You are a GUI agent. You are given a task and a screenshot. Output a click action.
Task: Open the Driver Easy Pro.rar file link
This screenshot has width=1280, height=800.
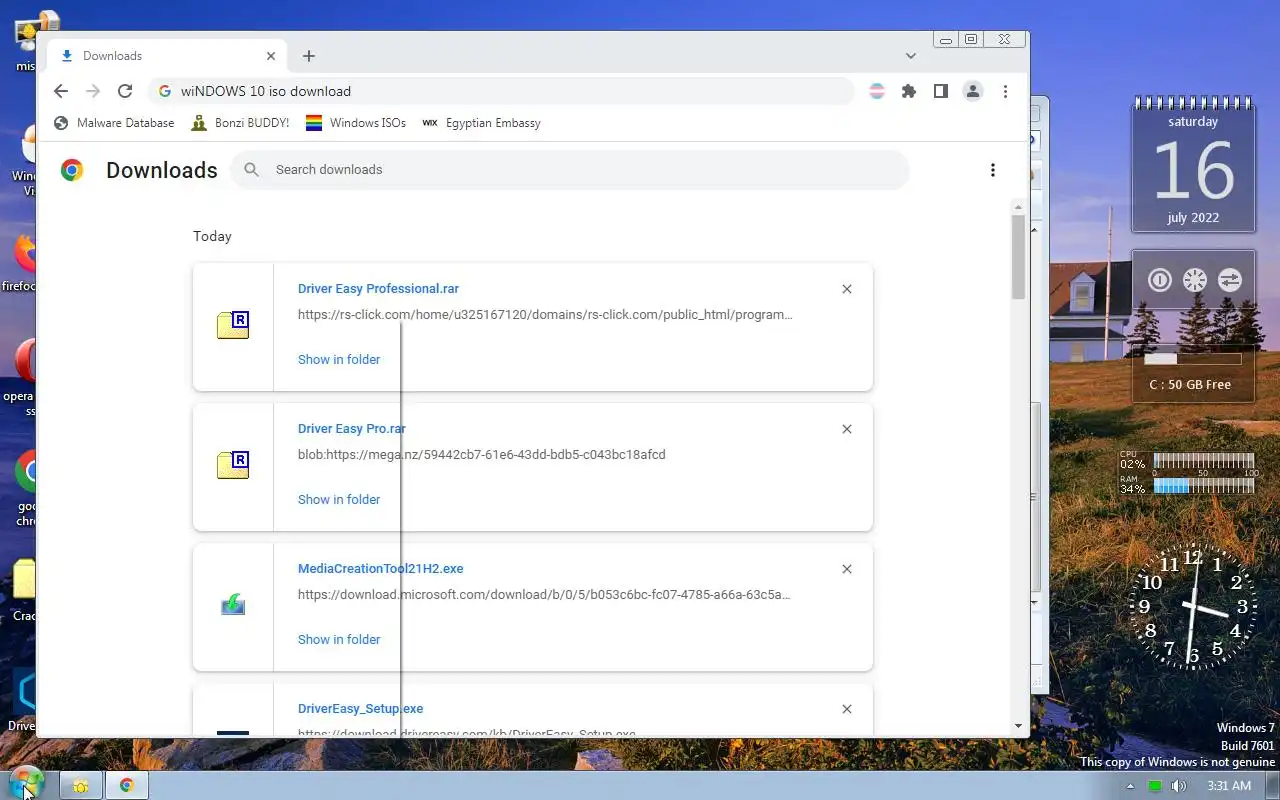pyautogui.click(x=352, y=429)
